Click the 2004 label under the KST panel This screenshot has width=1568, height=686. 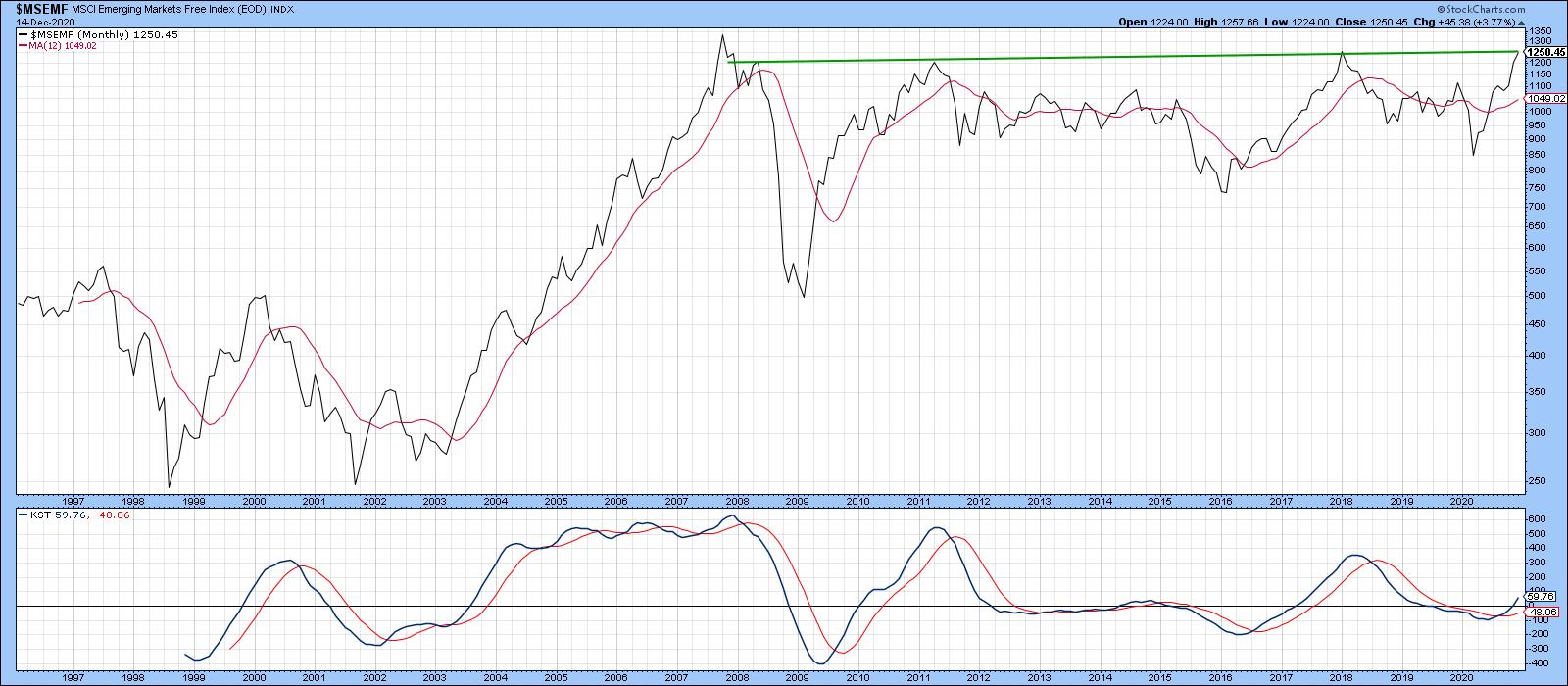pos(495,676)
